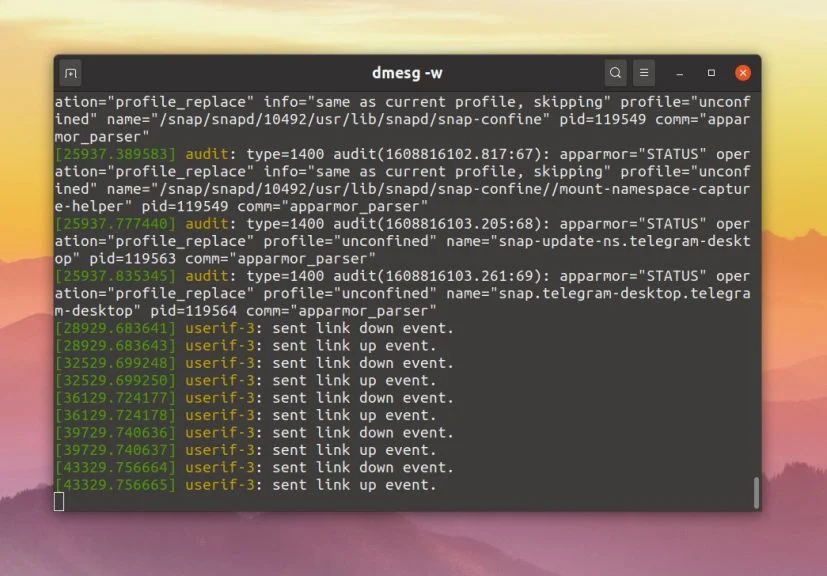The width and height of the screenshot is (827, 576).
Task: Click the green userif-3 label on the last line
Action: point(219,484)
